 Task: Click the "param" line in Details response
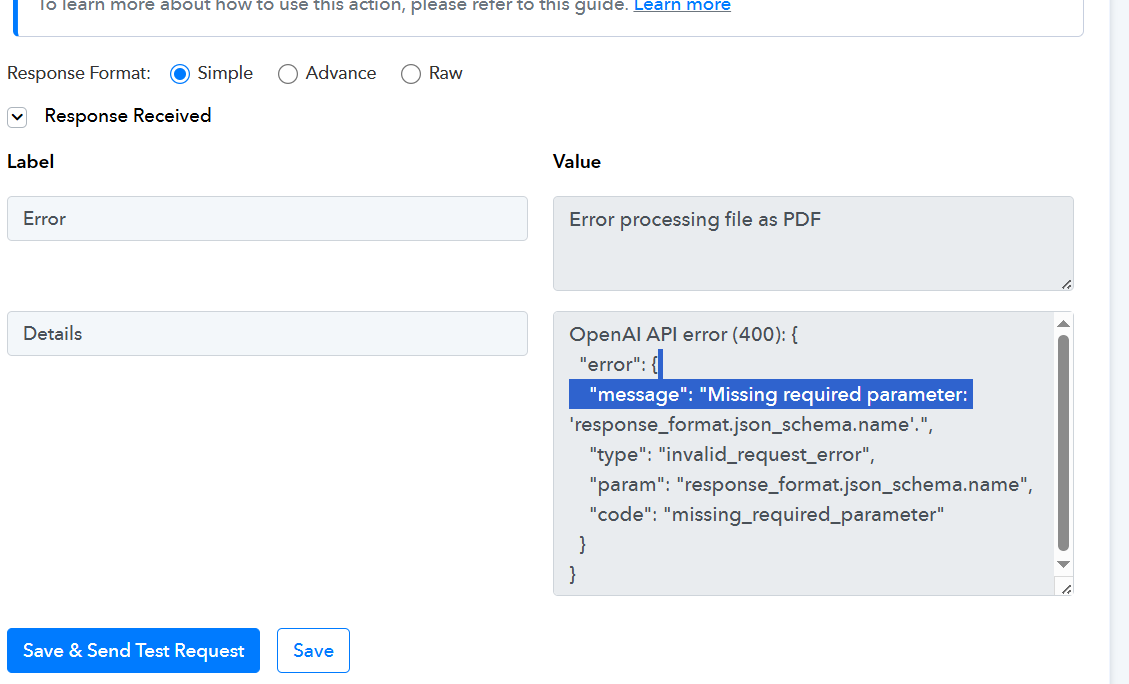coord(810,485)
